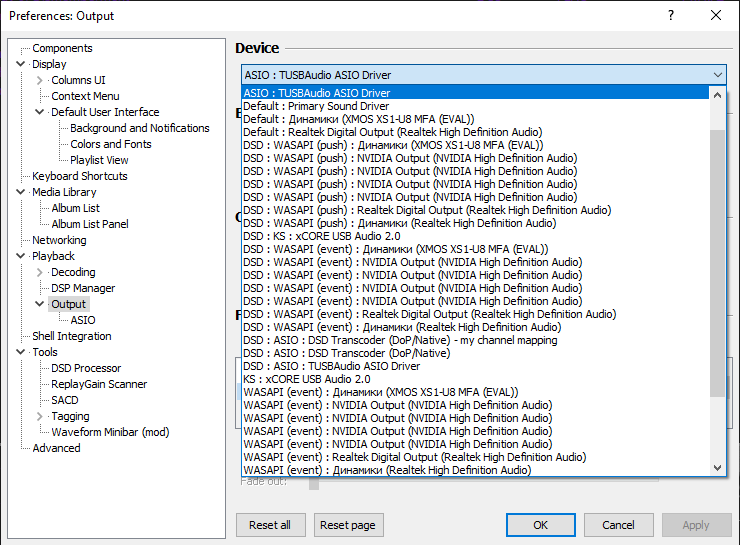Close the Device dropdown via its arrow
This screenshot has height=545, width=741.
(718, 75)
